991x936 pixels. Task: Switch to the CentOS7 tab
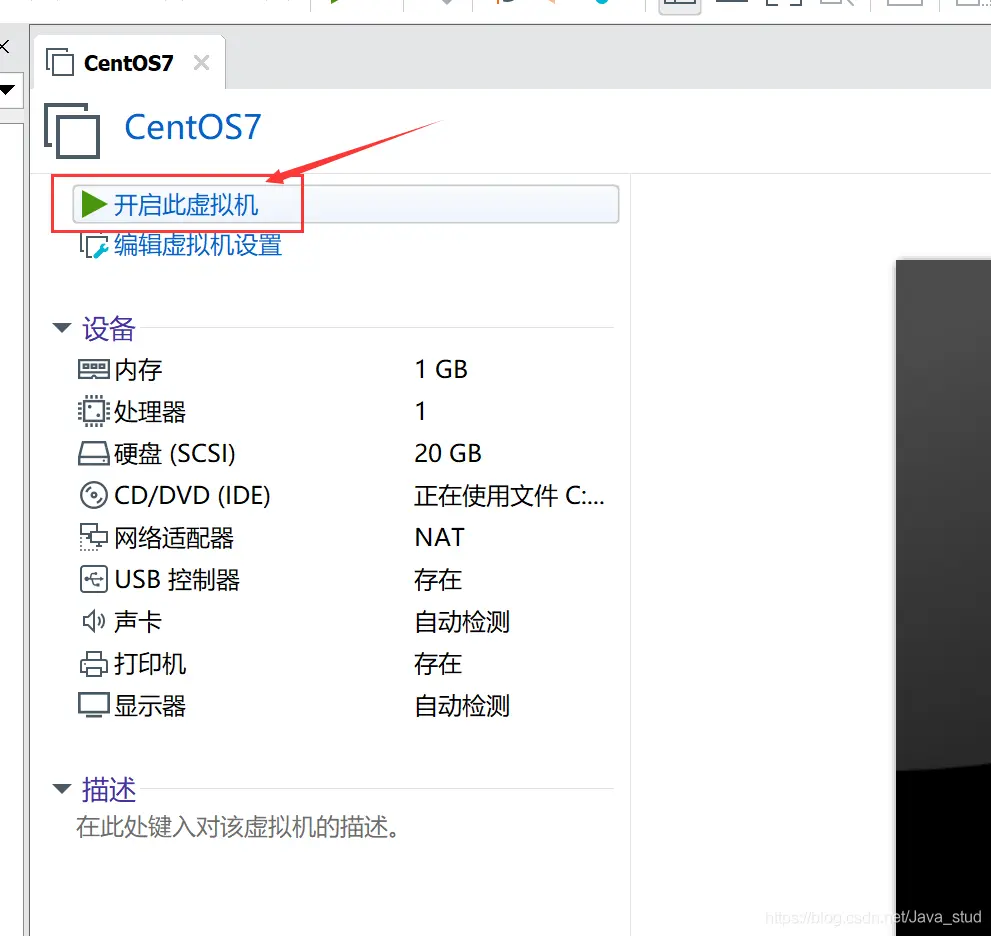[128, 63]
